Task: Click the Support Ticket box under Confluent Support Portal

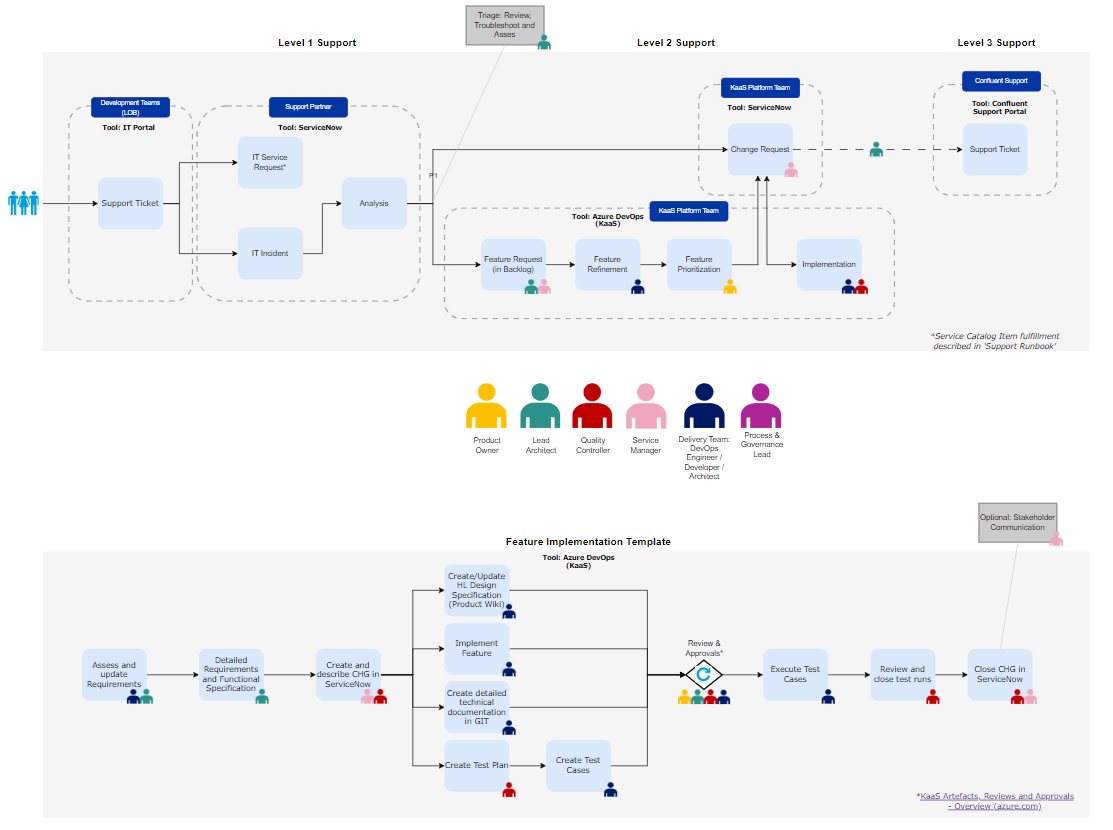Action: (995, 150)
